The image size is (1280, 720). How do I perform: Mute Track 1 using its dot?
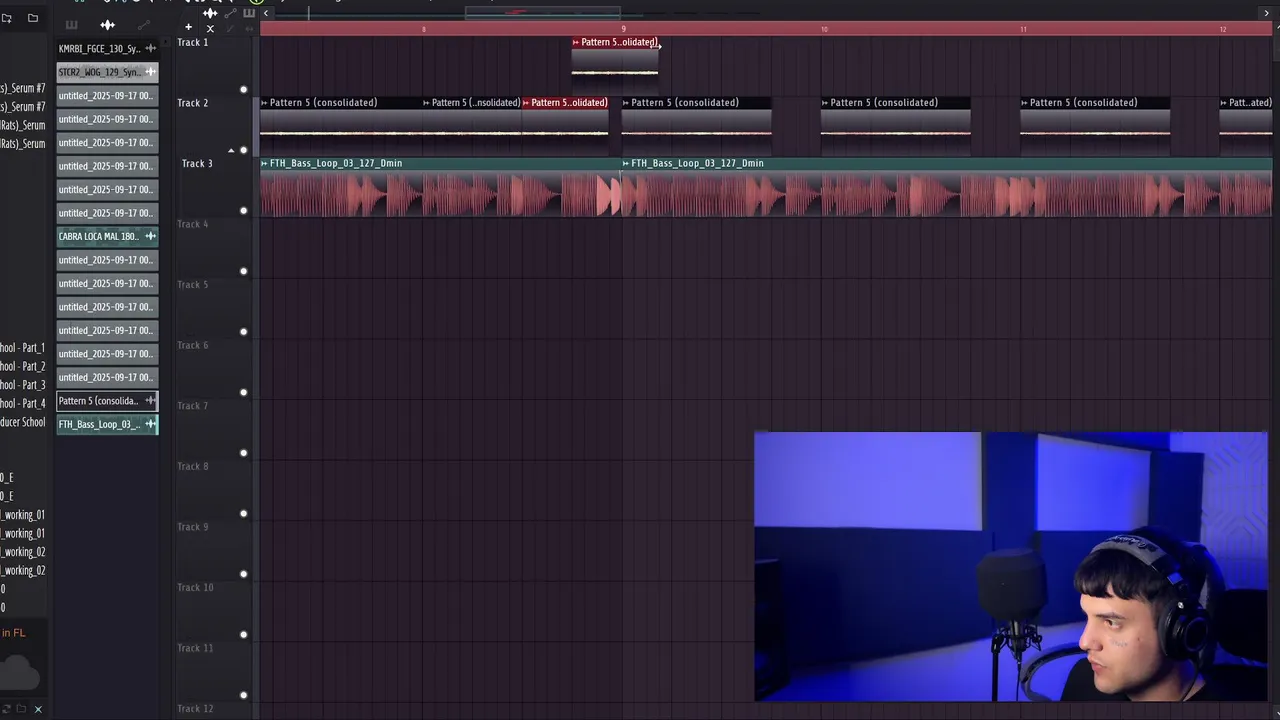[243, 90]
